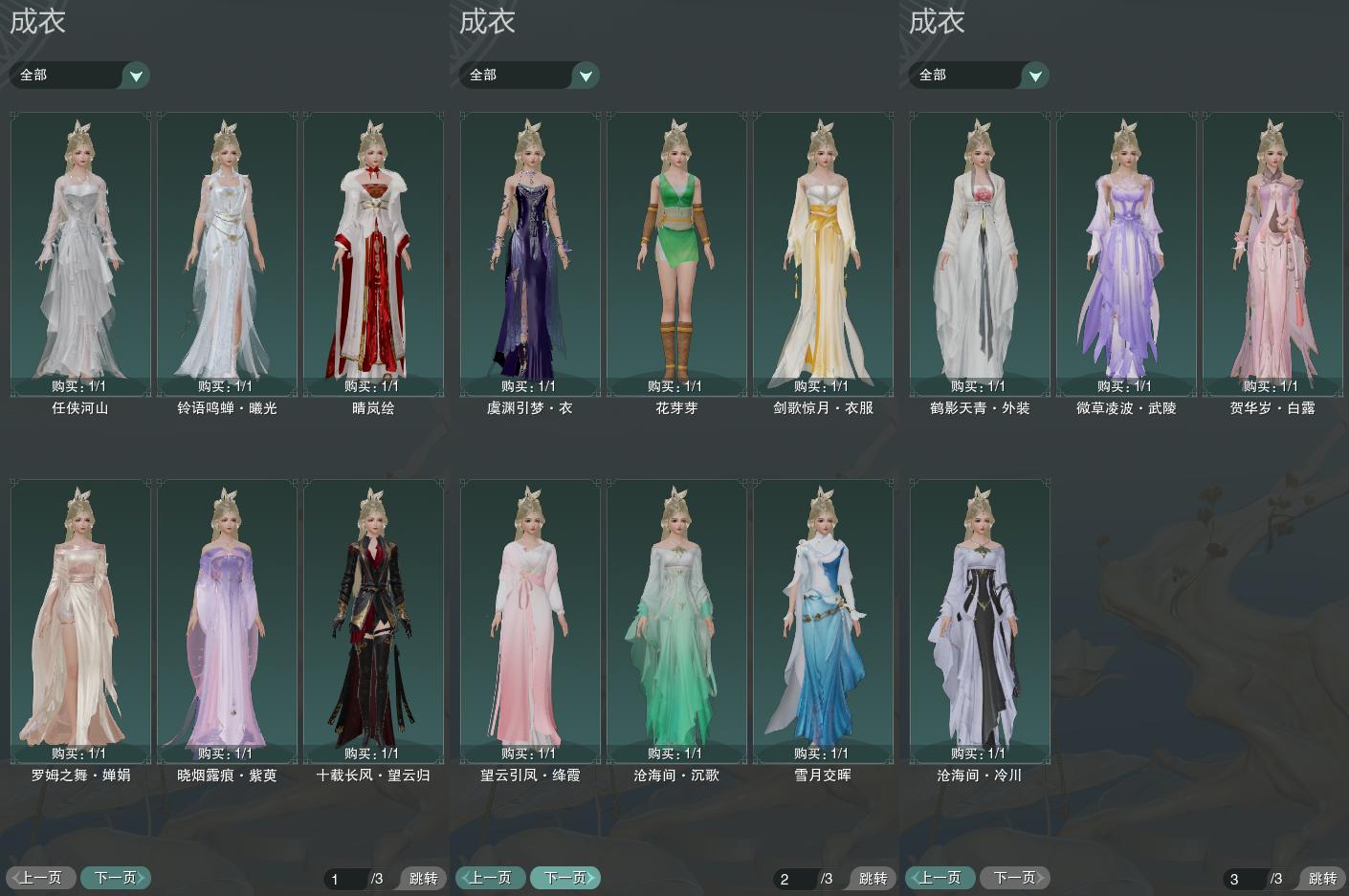Viewport: 1349px width, 896px height.
Task: Open the 全部 filter dropdown in third panel
Action: (979, 75)
